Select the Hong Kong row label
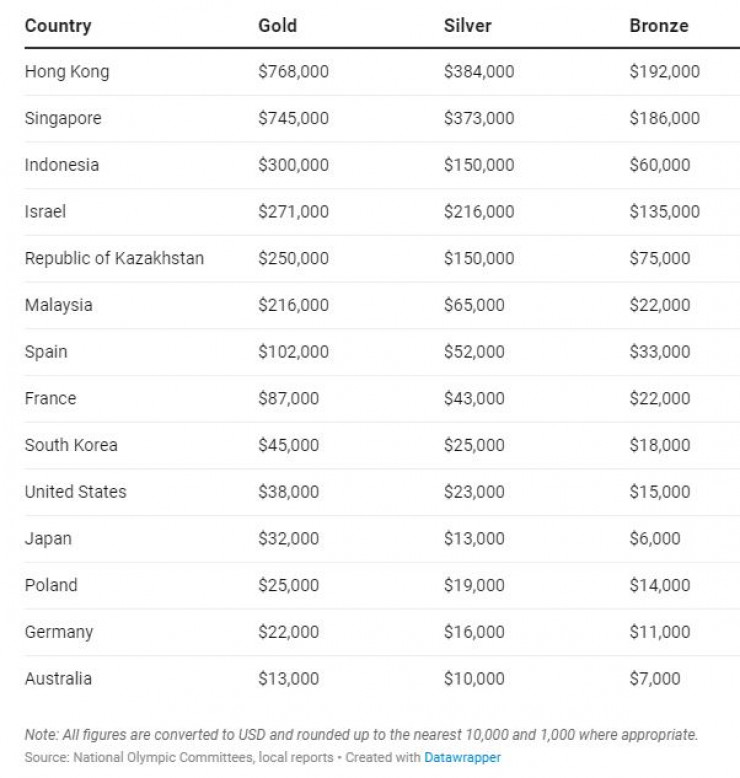 click(67, 72)
